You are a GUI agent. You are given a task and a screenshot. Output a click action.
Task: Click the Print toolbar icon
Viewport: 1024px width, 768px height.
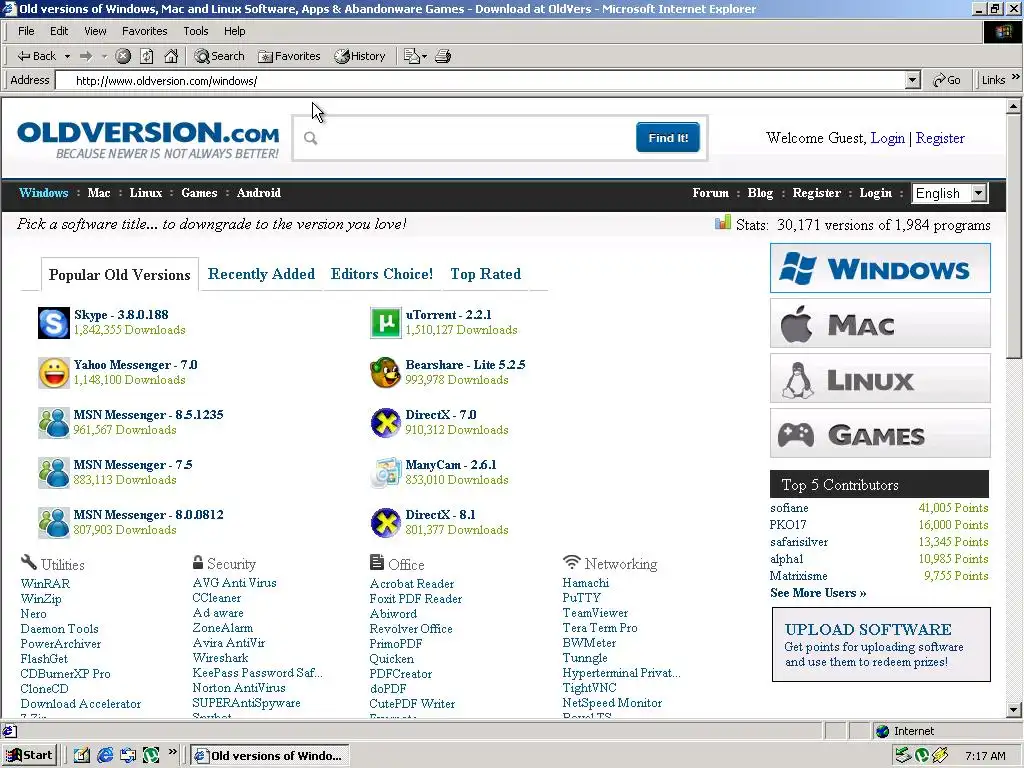[x=443, y=56]
